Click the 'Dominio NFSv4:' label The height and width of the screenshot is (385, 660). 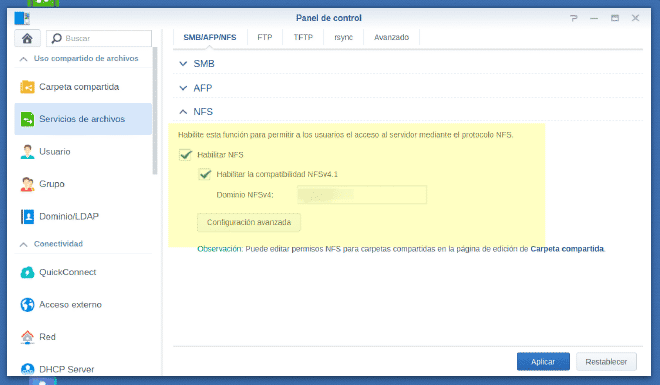(x=245, y=195)
